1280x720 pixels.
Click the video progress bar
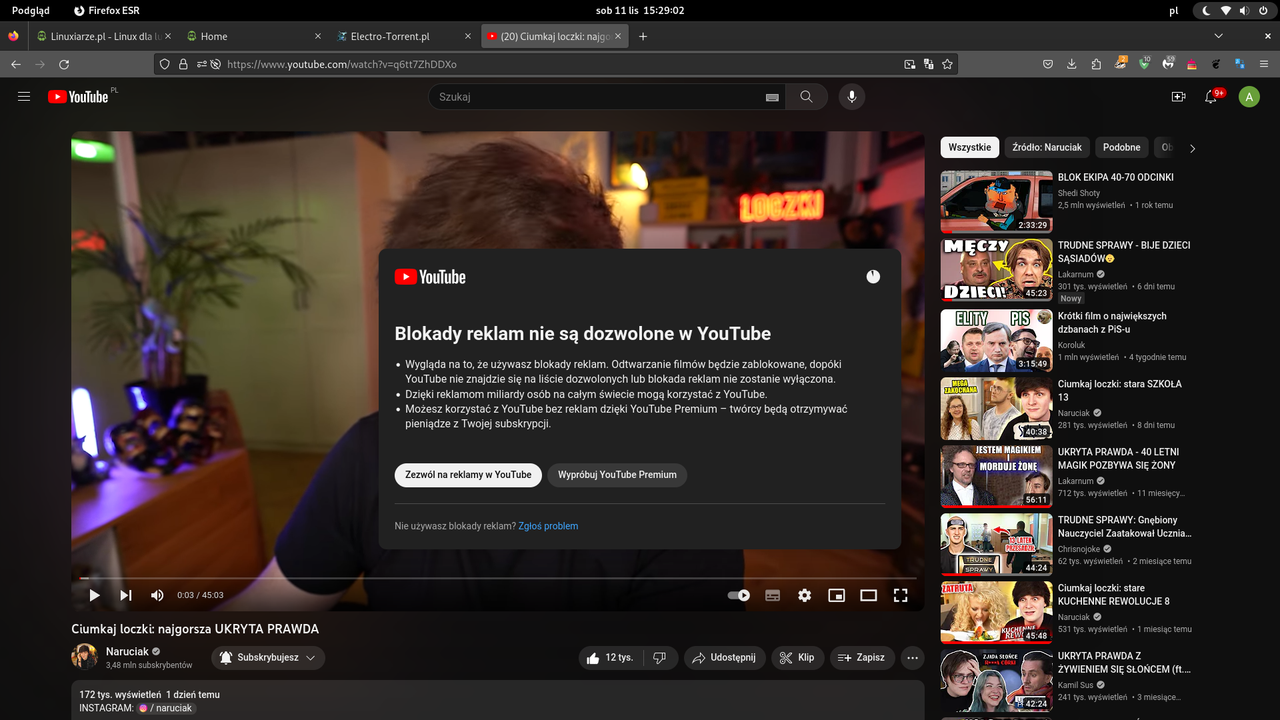(498, 578)
